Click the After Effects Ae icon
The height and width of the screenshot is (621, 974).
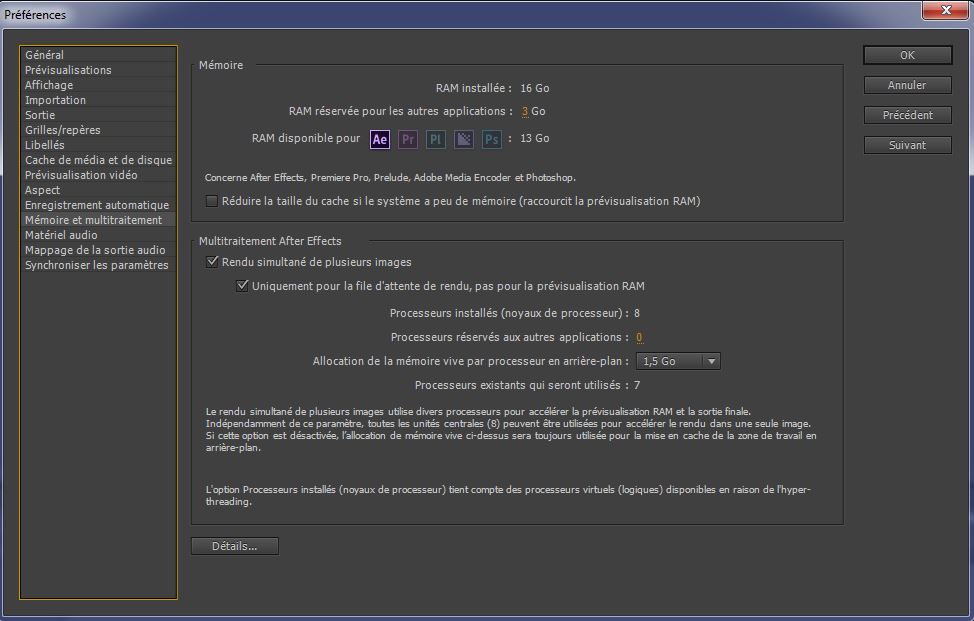click(380, 139)
